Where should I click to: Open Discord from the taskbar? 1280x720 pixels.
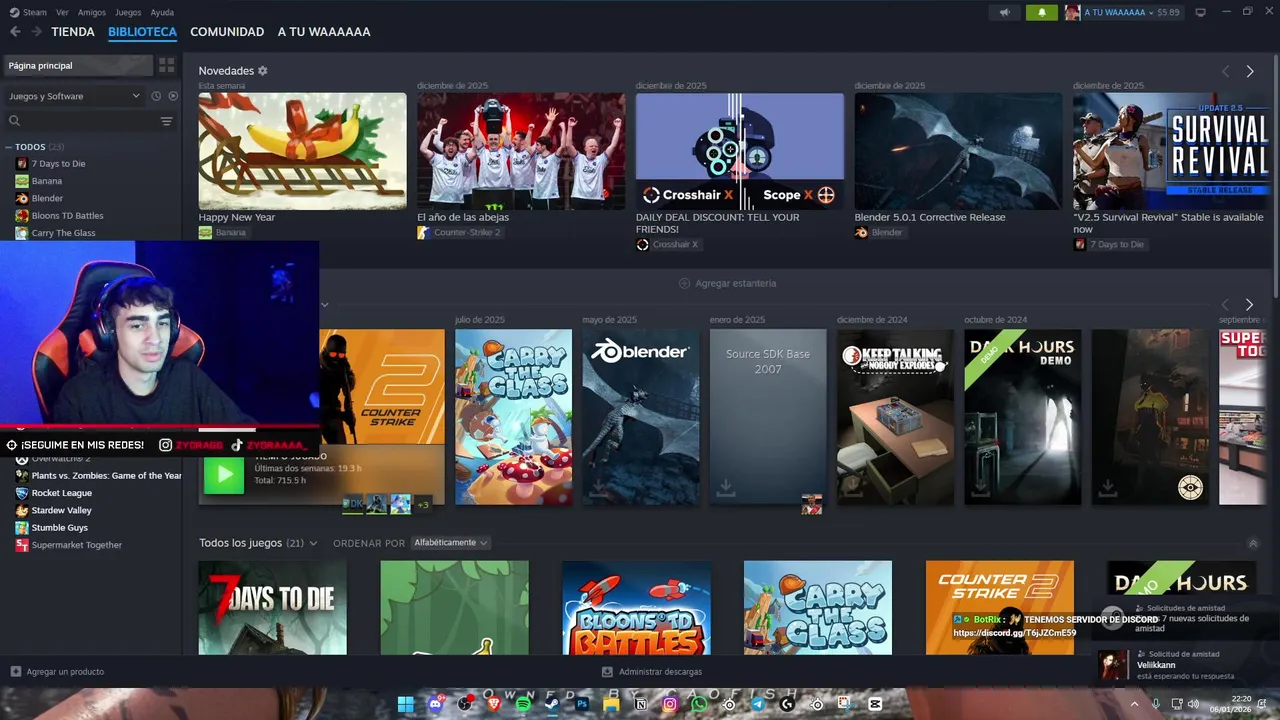point(435,704)
